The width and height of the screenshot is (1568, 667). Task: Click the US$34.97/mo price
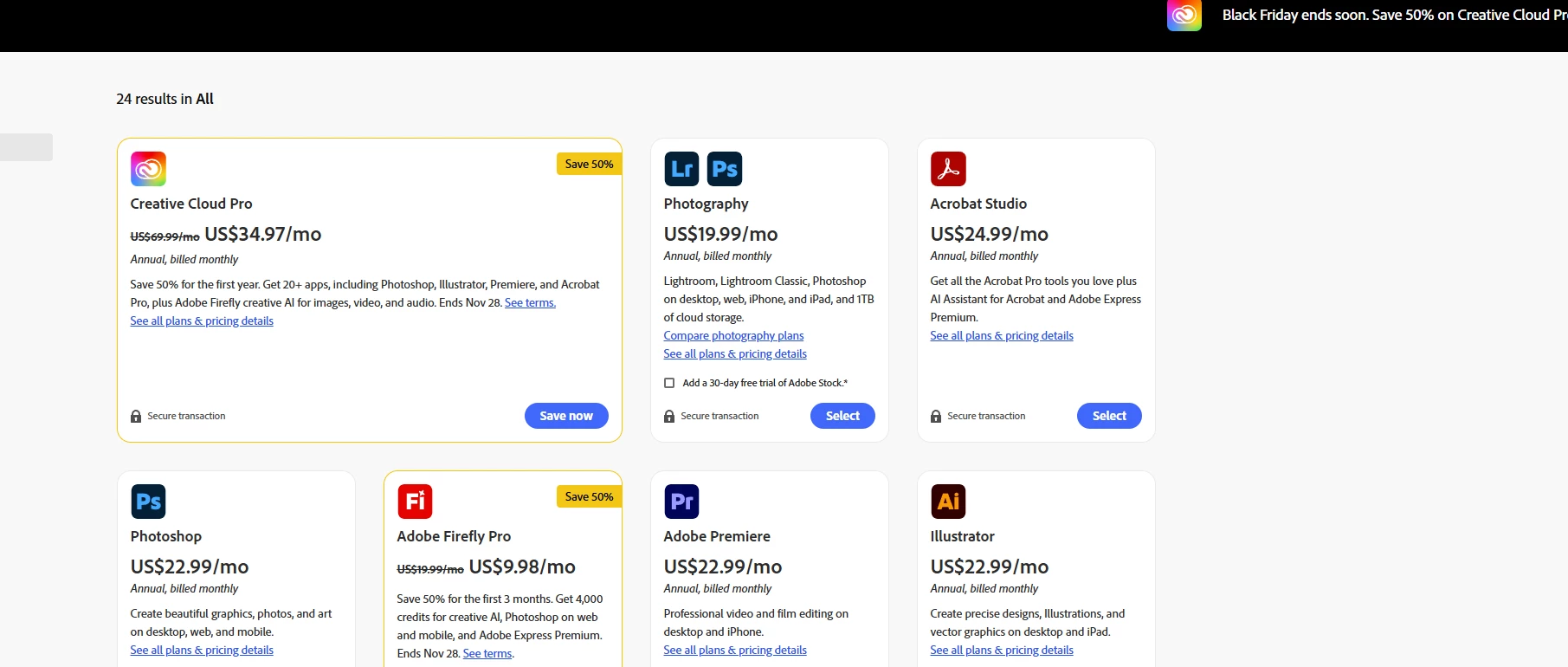(x=263, y=234)
